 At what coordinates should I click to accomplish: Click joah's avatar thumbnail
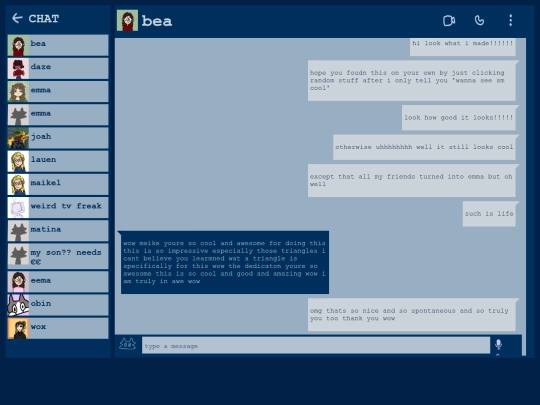point(18,138)
